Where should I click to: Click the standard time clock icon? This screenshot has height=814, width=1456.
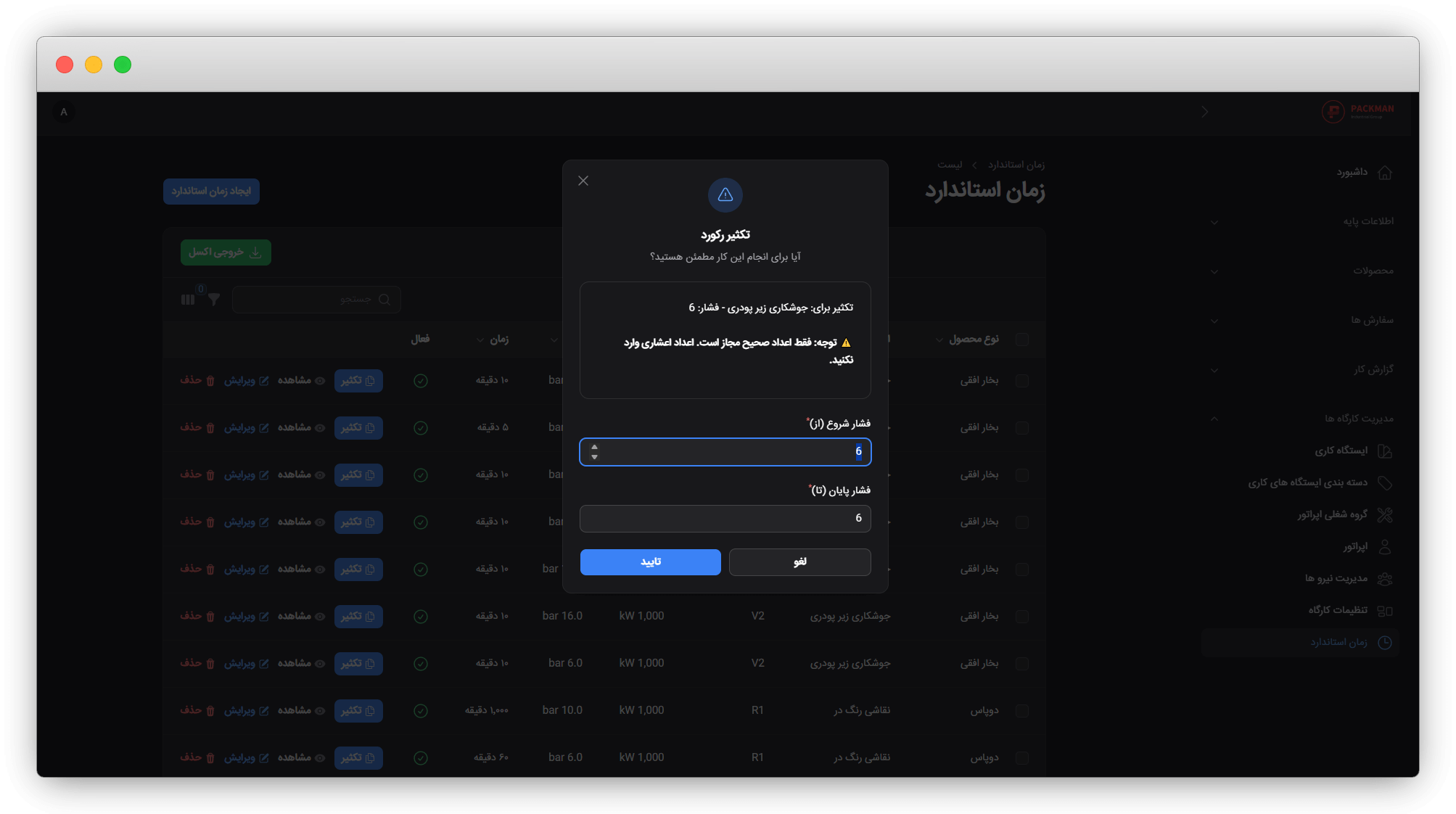(1384, 643)
